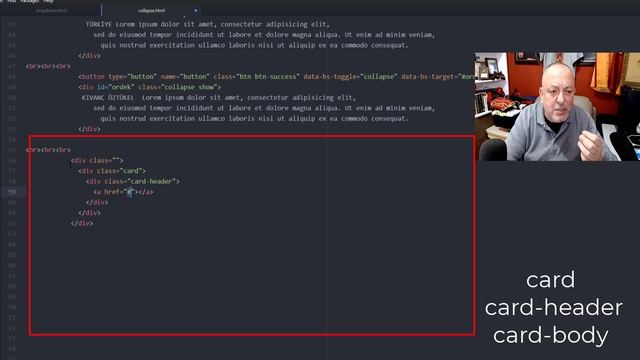Place cursor in the card-header div line
This screenshot has width=640, height=360.
pyautogui.click(x=133, y=181)
